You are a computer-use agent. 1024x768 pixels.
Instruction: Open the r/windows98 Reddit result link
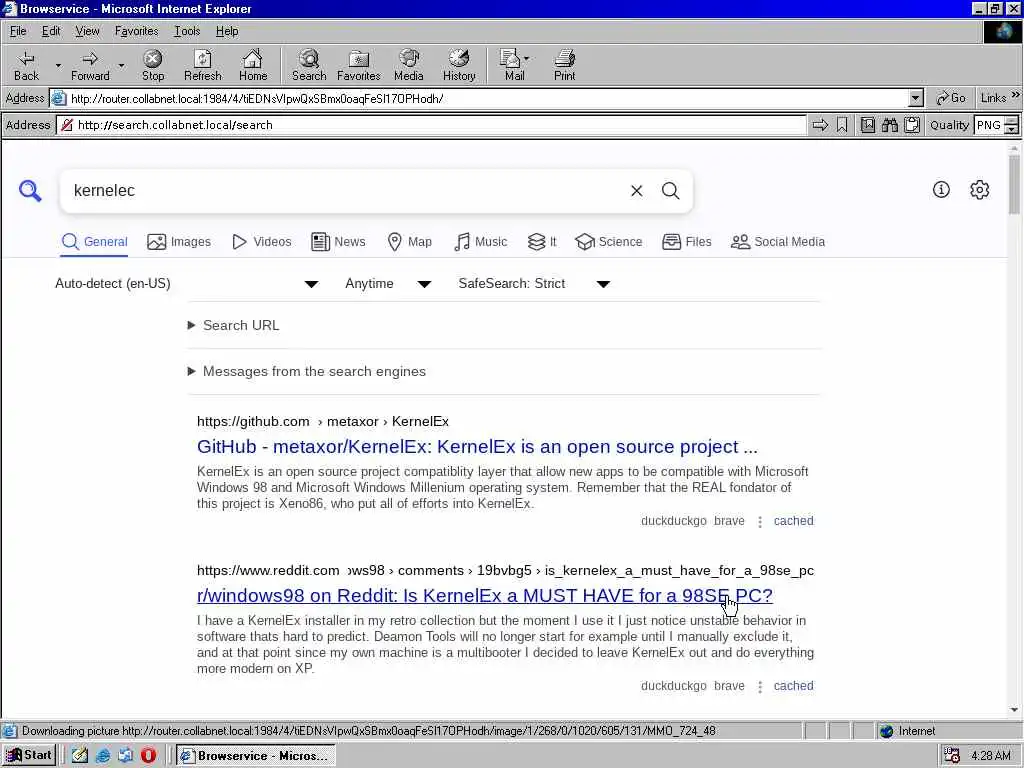(x=485, y=596)
